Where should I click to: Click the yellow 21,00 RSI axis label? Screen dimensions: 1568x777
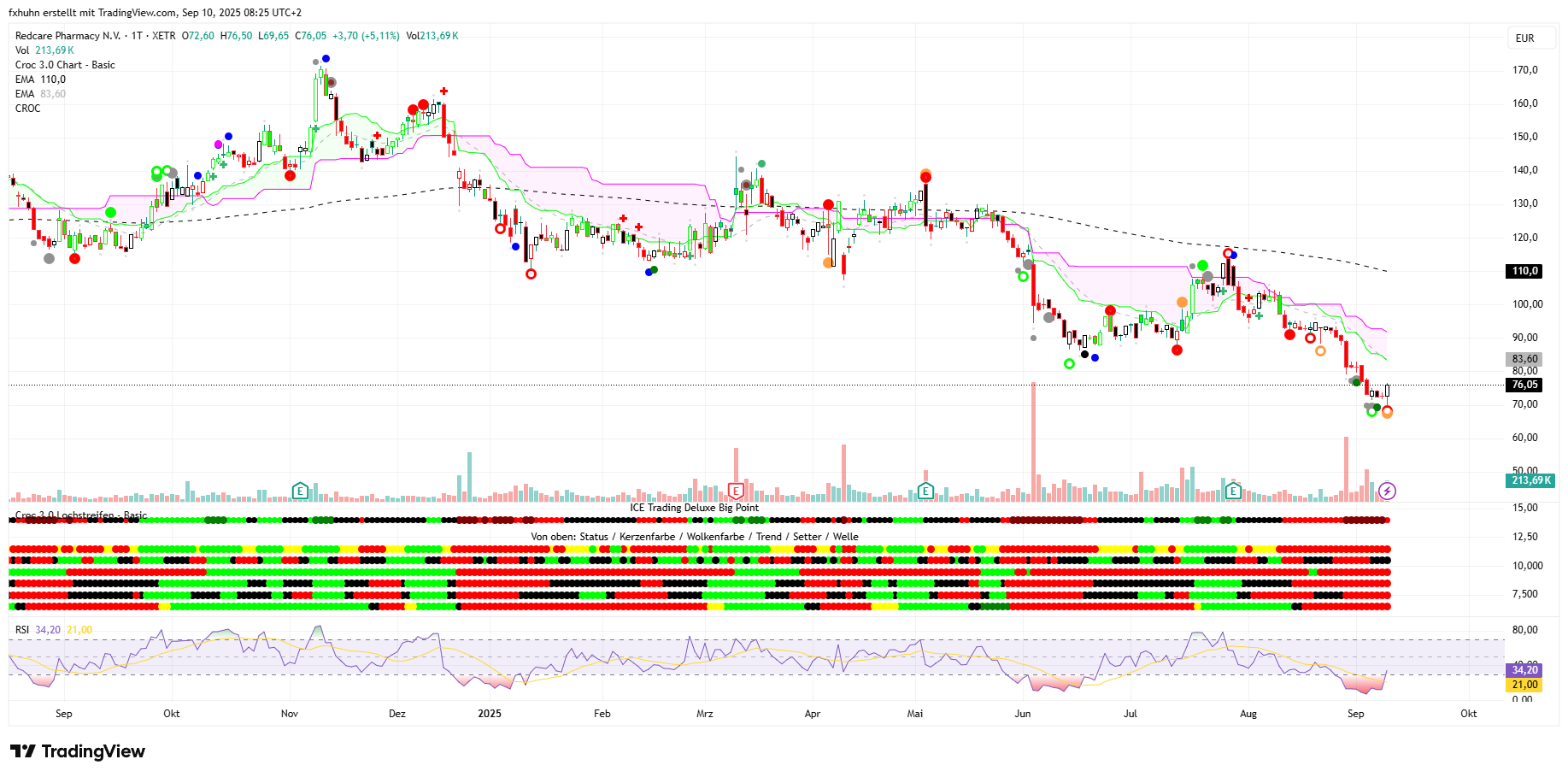coord(1524,685)
